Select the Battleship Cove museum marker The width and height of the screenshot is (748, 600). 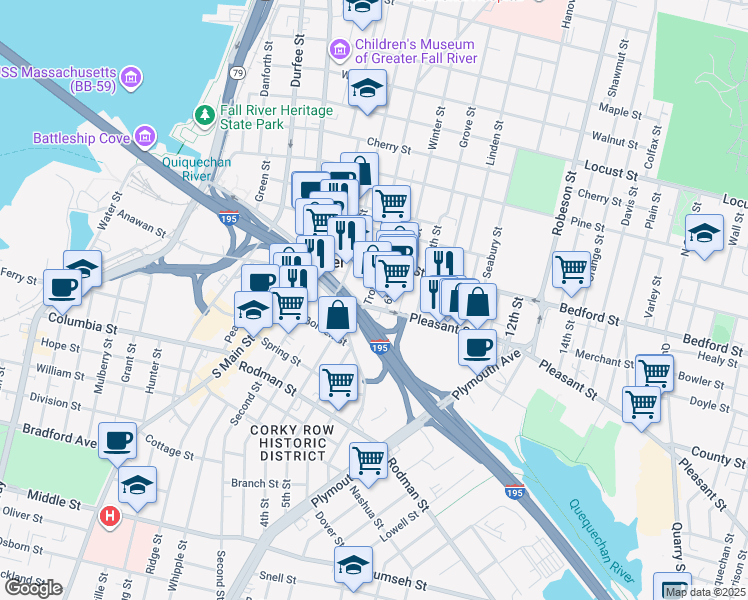(145, 137)
